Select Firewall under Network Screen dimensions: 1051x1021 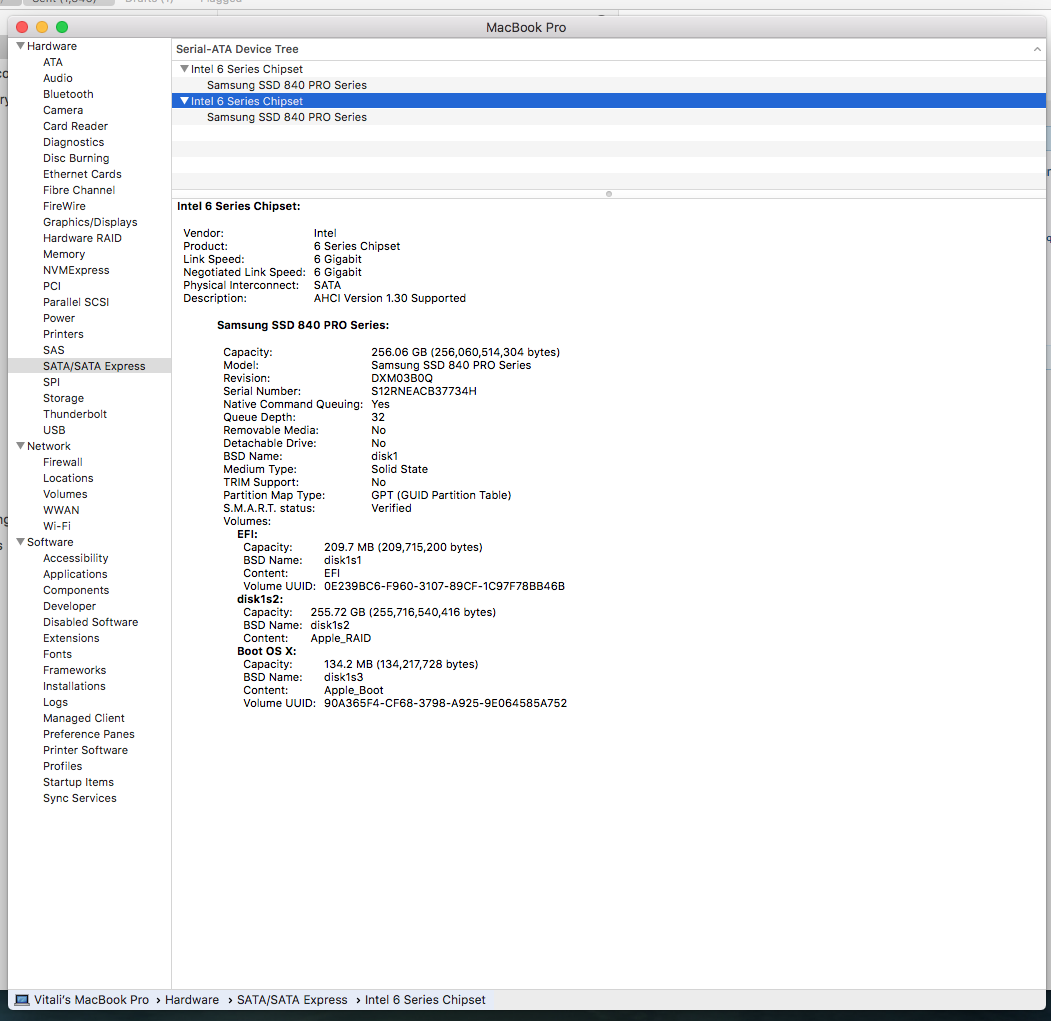click(x=62, y=463)
